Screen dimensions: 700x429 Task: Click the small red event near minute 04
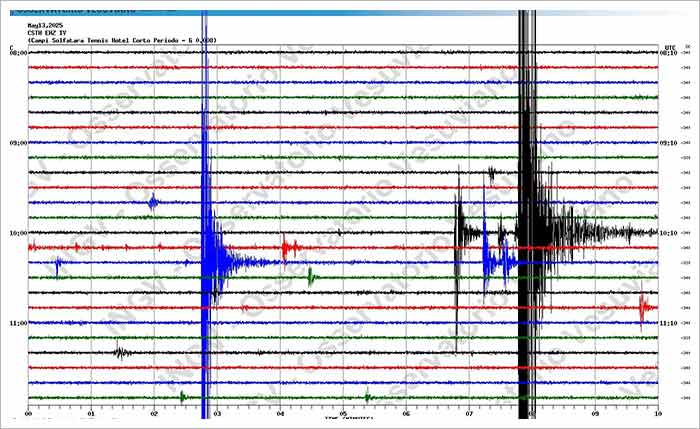(289, 247)
